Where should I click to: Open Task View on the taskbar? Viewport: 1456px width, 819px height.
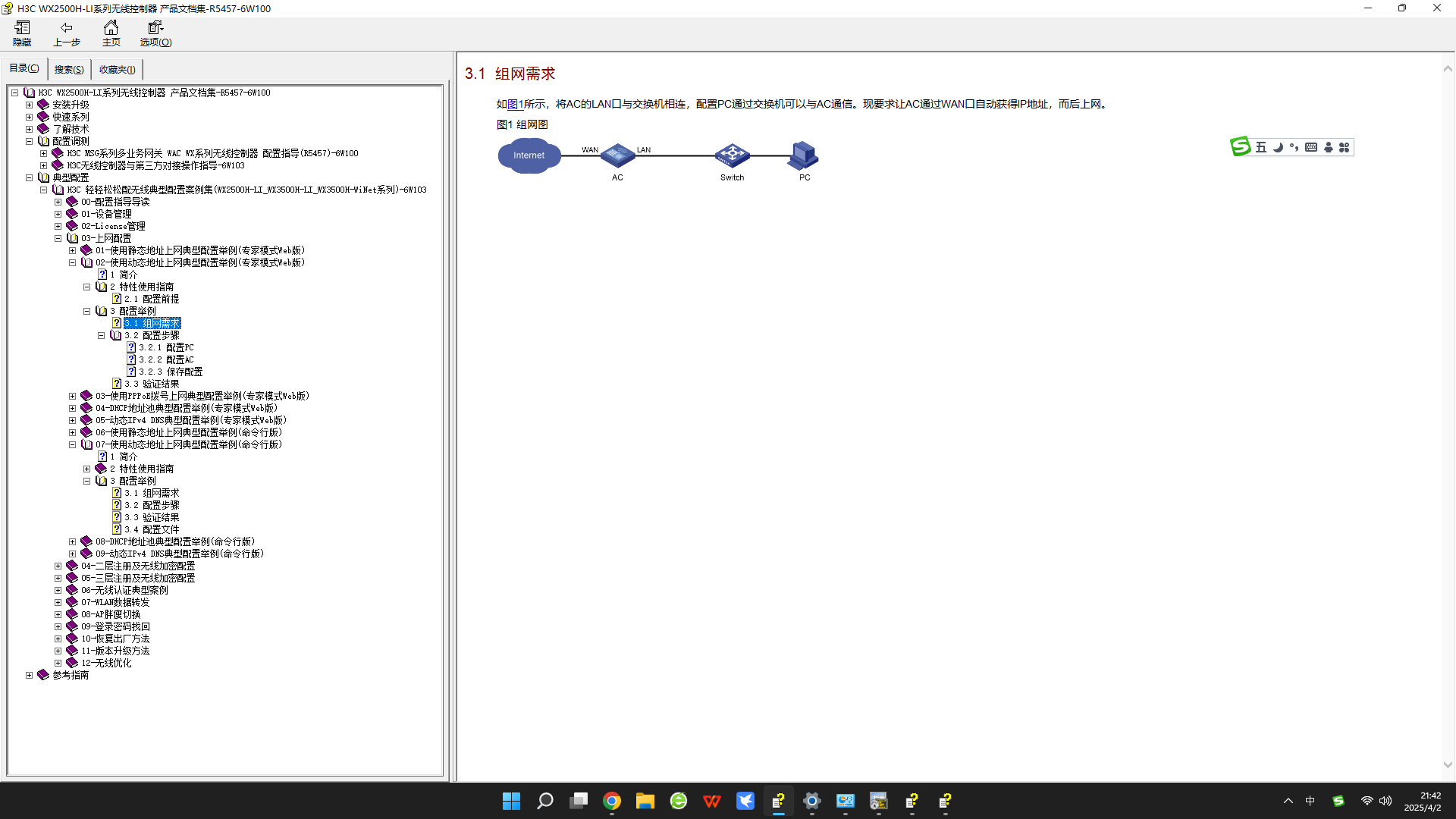[x=579, y=801]
